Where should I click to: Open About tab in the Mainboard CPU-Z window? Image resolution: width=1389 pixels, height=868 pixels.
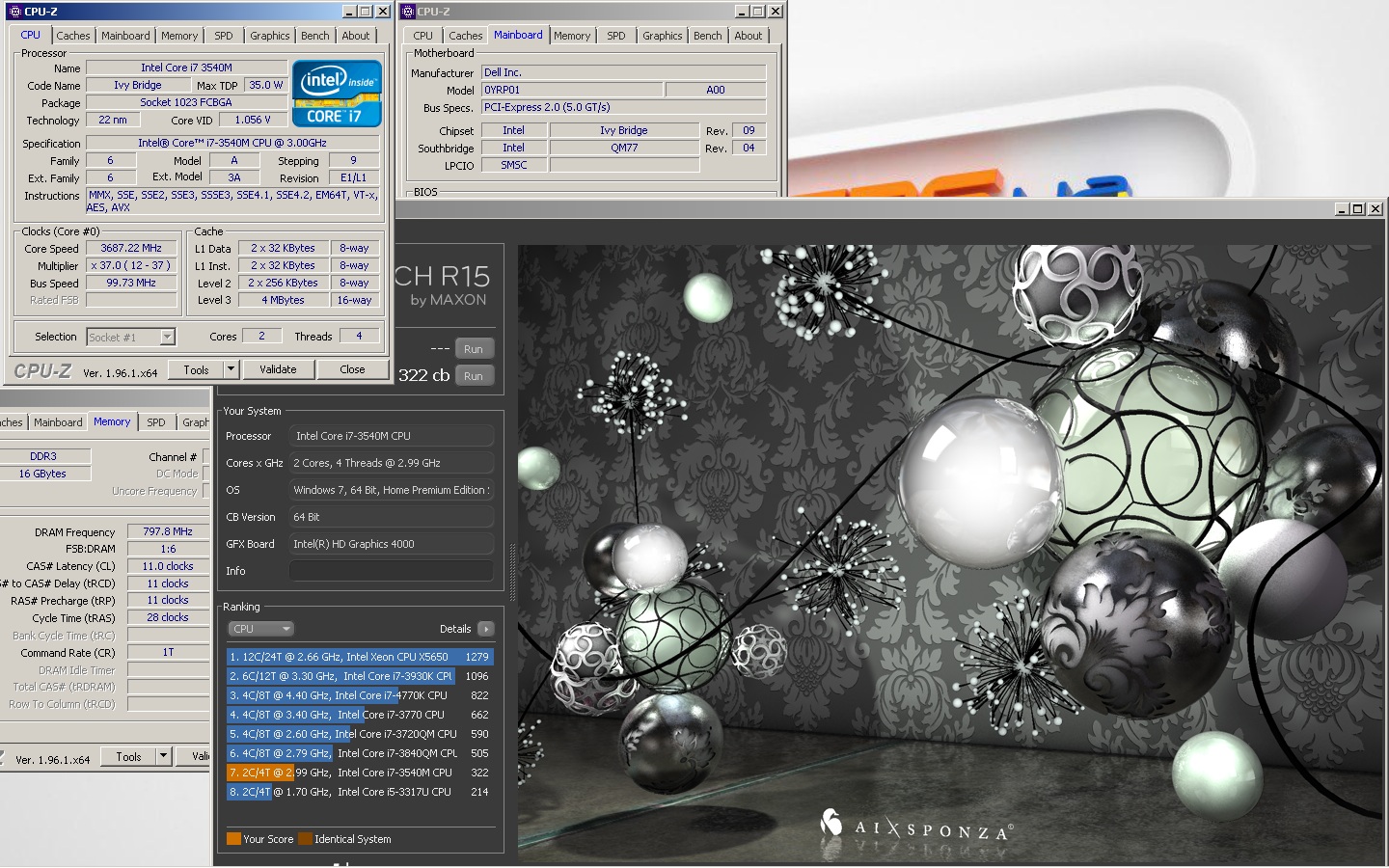[749, 36]
